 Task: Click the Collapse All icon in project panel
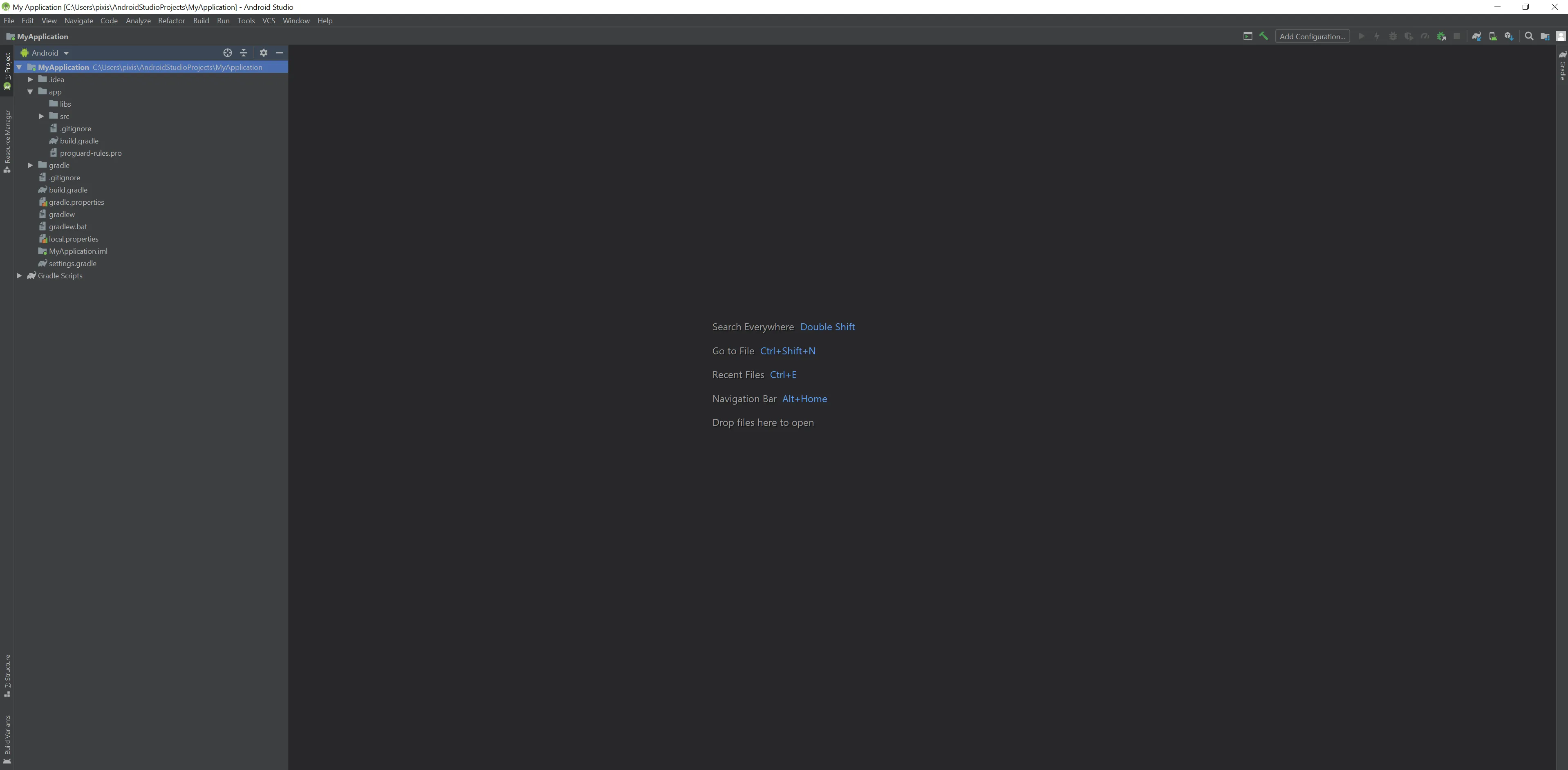pos(244,53)
